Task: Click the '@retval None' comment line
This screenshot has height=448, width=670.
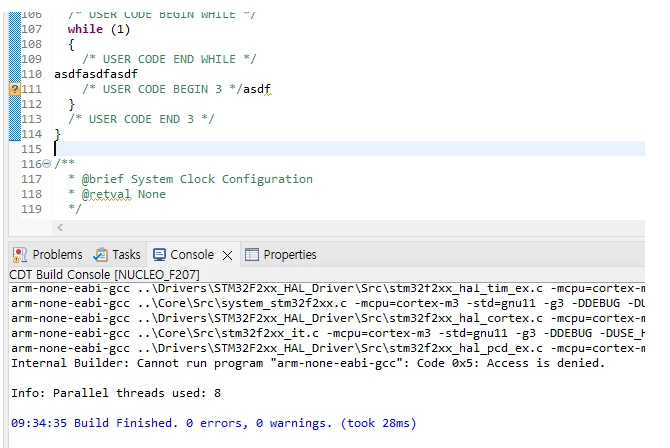Action: (x=117, y=194)
